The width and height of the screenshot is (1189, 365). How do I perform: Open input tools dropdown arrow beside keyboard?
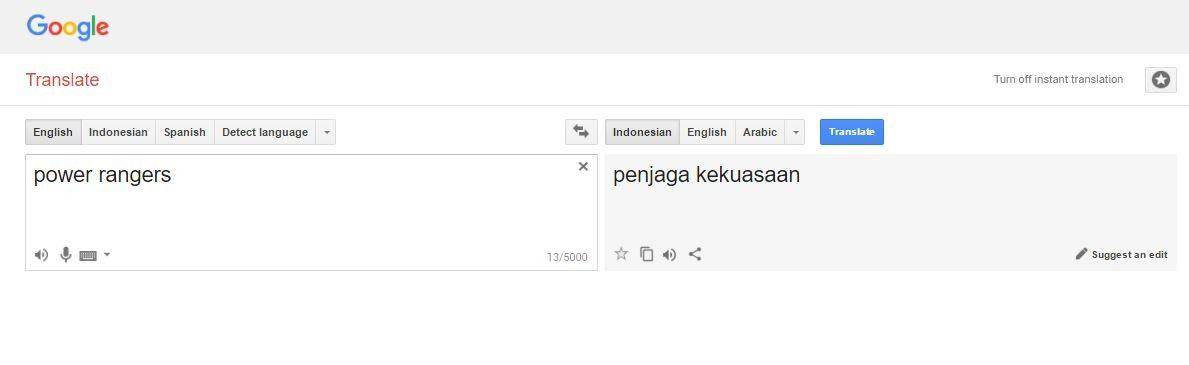point(107,255)
